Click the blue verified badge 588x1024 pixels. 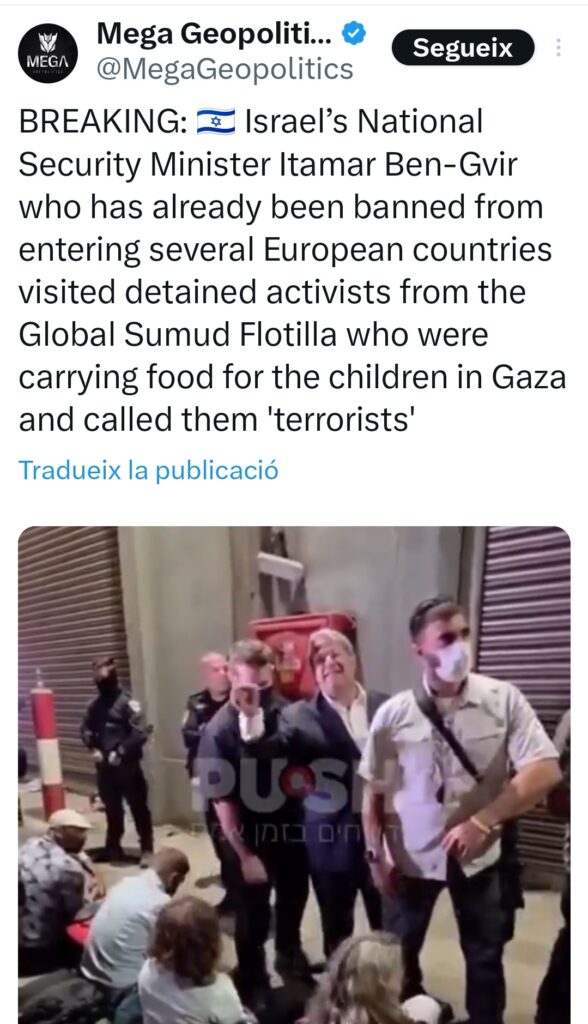point(353,33)
